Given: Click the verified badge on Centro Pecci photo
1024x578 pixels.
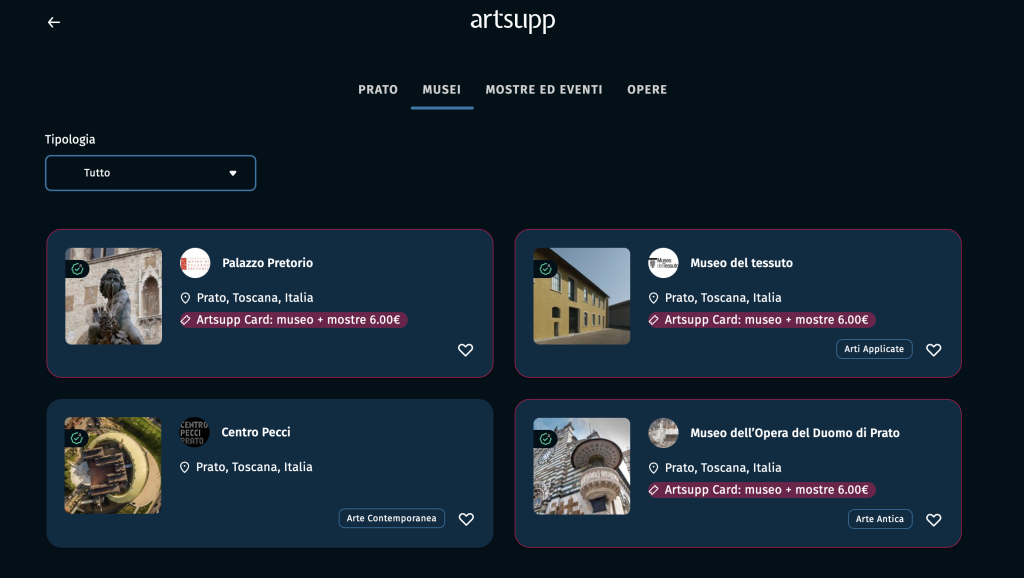Looking at the screenshot, I should [76, 438].
